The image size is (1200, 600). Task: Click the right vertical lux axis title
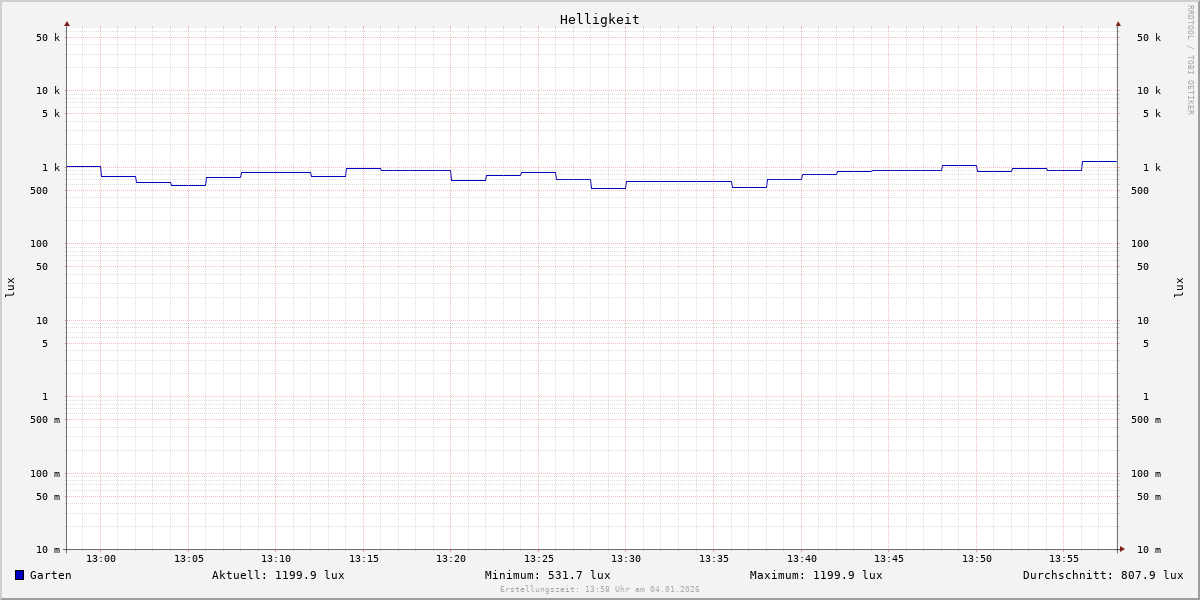click(1180, 287)
